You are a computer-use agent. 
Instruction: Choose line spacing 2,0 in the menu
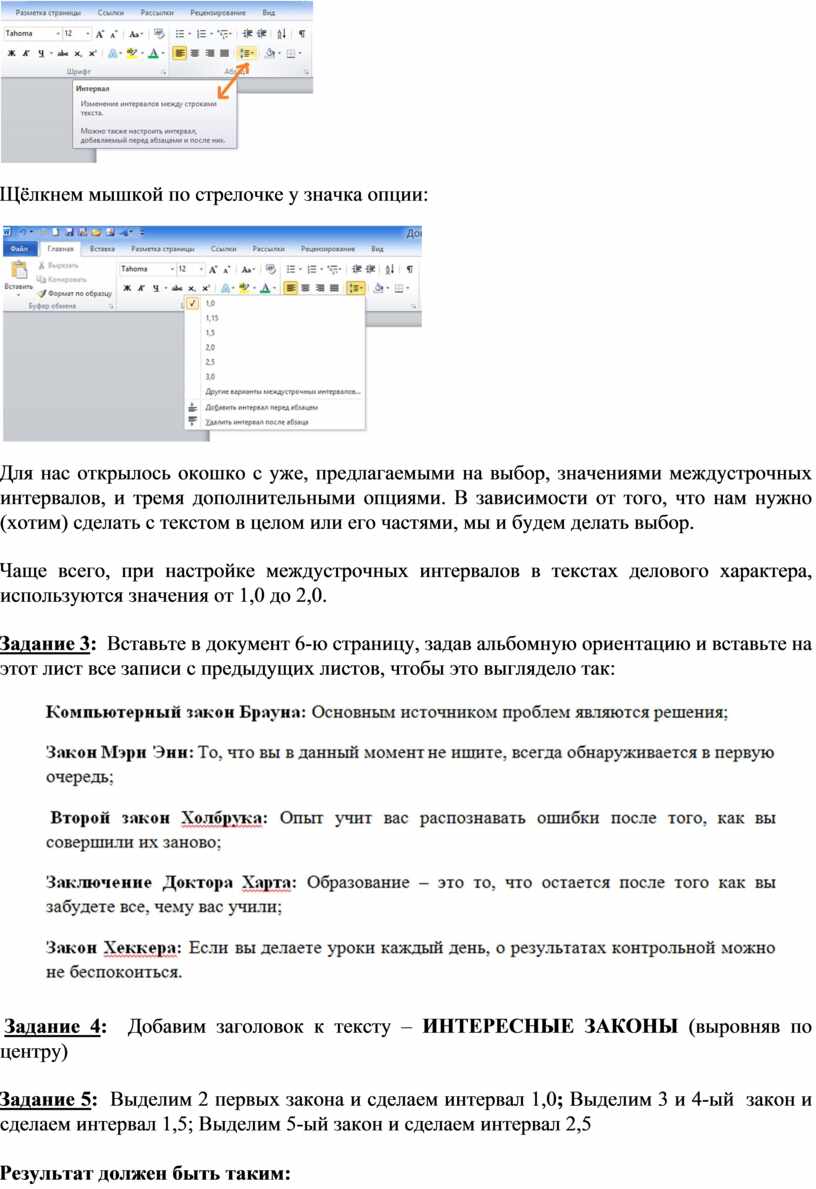[210, 347]
